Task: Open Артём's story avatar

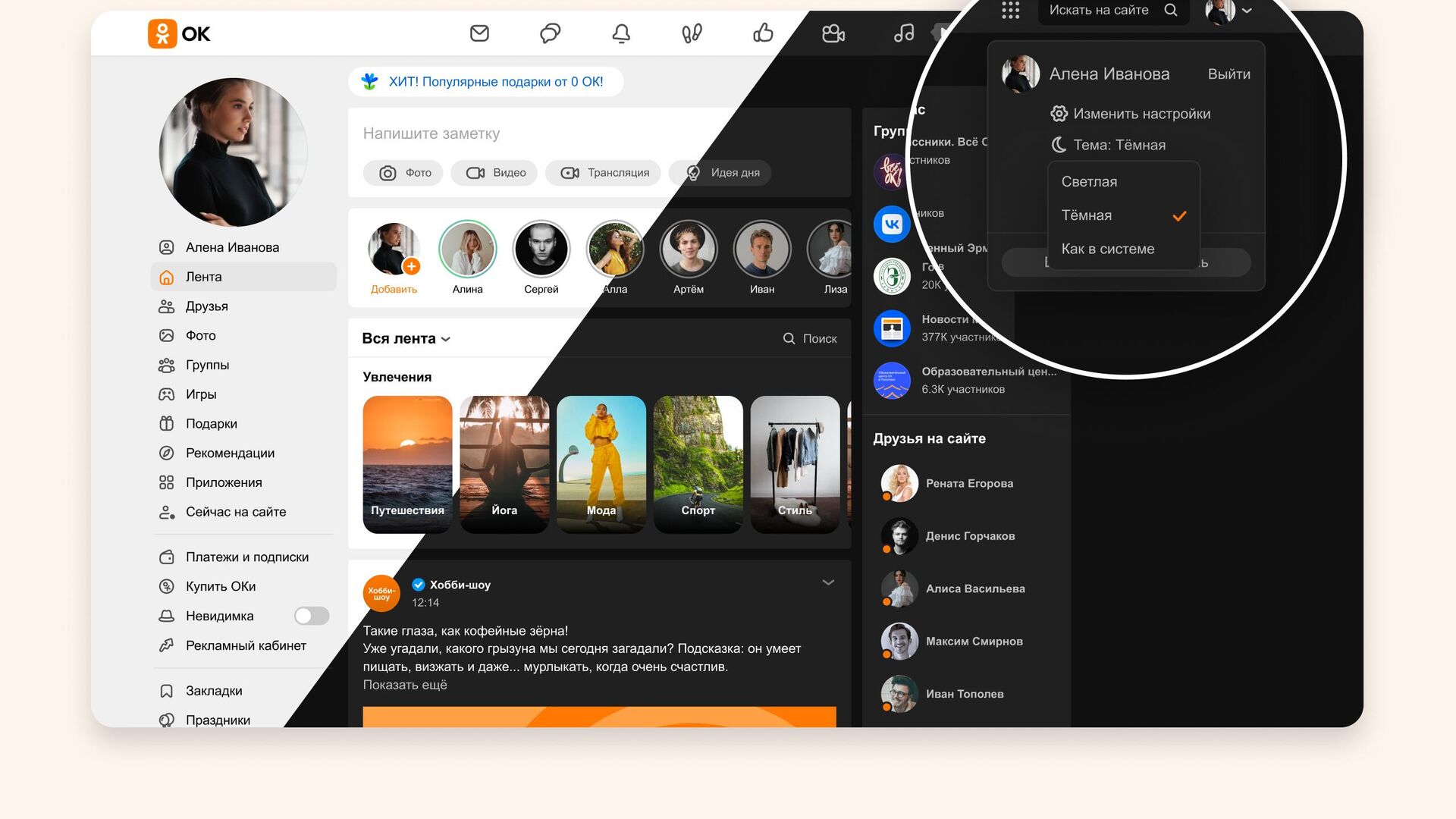Action: click(689, 249)
